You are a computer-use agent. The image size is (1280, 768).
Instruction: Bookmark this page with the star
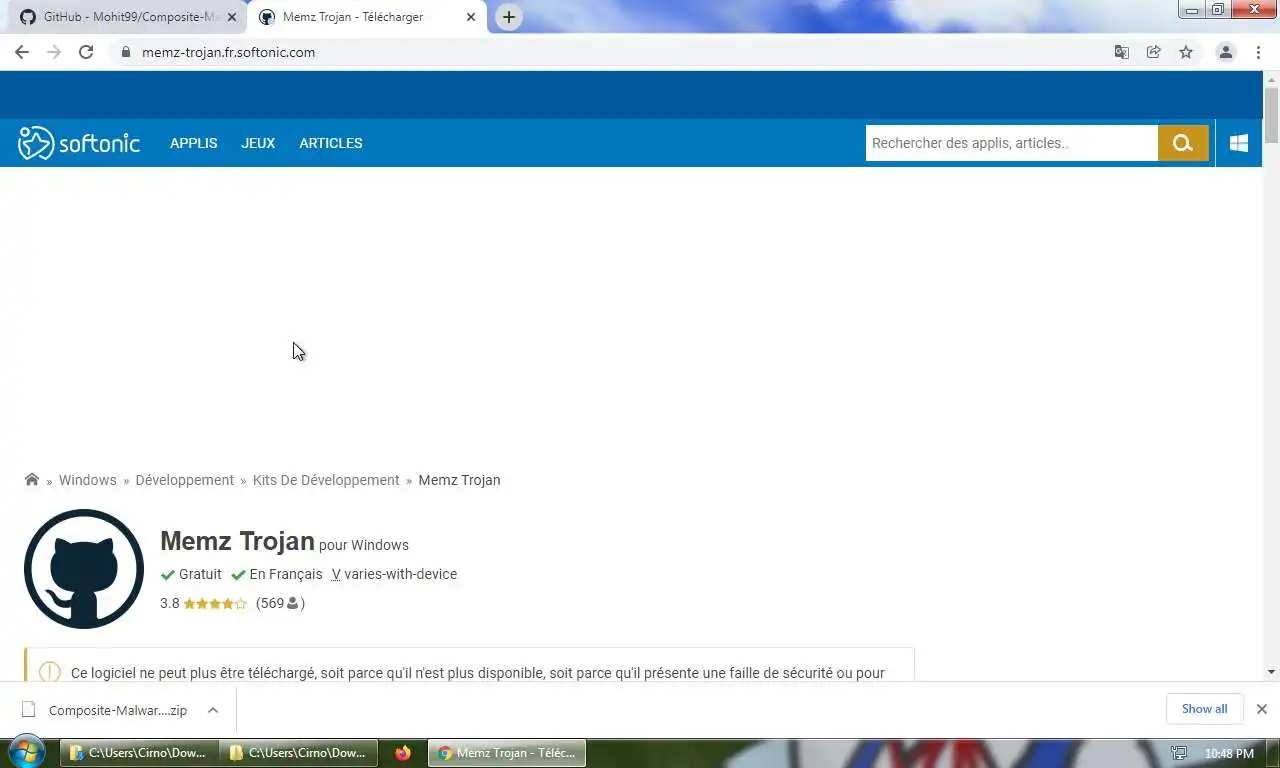point(1186,52)
